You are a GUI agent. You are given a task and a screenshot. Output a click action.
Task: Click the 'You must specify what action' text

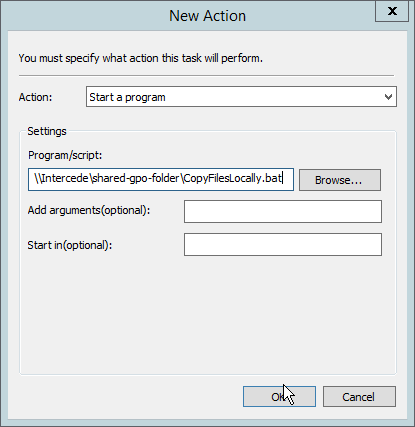pos(91,58)
